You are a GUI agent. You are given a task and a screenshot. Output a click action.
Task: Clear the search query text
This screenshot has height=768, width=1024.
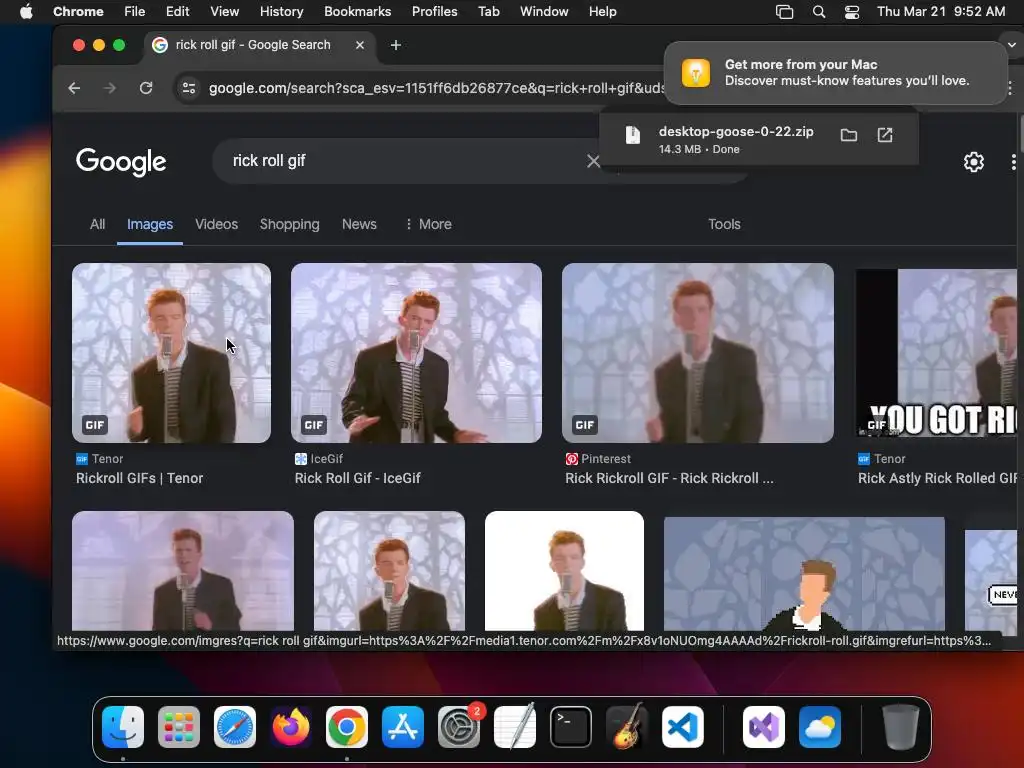pos(593,161)
